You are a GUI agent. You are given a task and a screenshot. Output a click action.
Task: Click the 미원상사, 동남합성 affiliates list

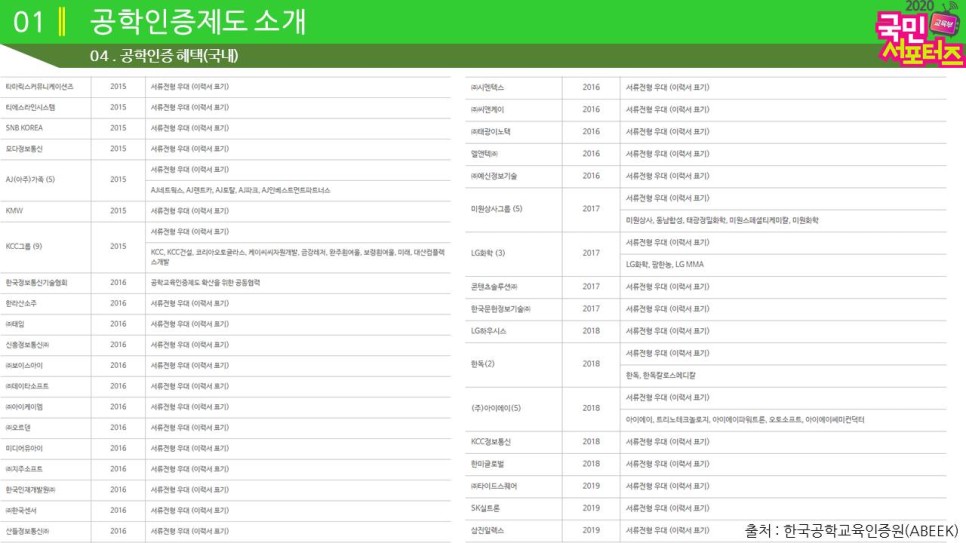(722, 220)
